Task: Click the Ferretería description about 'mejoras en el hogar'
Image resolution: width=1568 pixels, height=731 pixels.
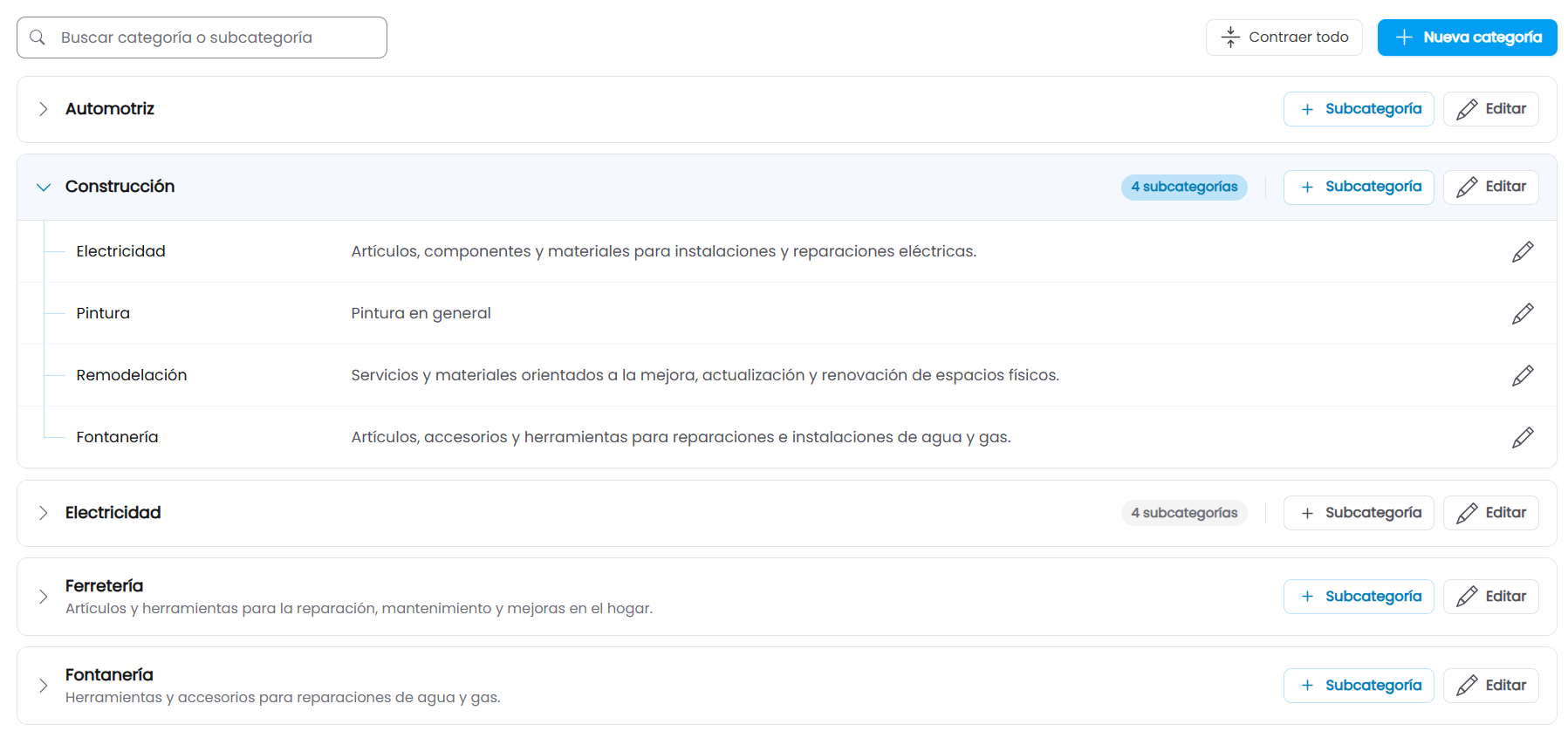Action: 359,609
